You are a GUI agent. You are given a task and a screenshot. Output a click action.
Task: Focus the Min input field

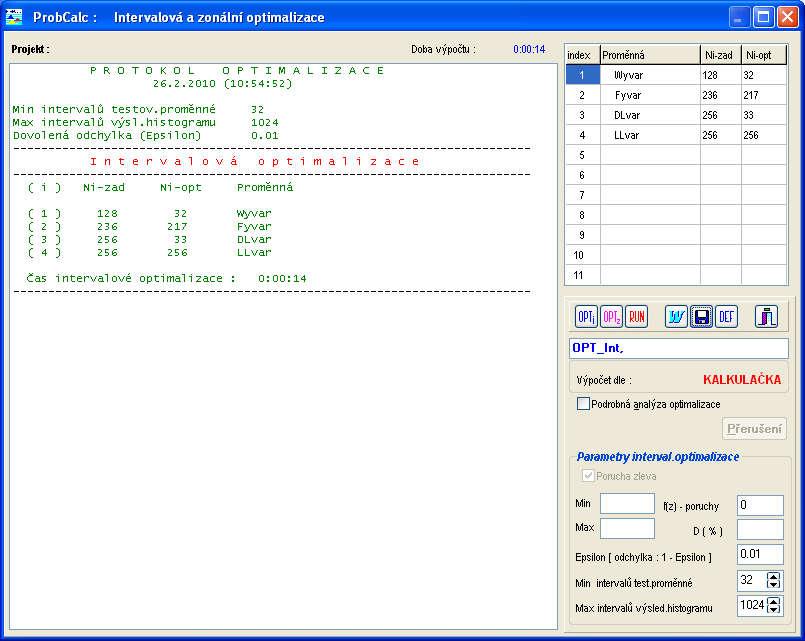coord(627,503)
